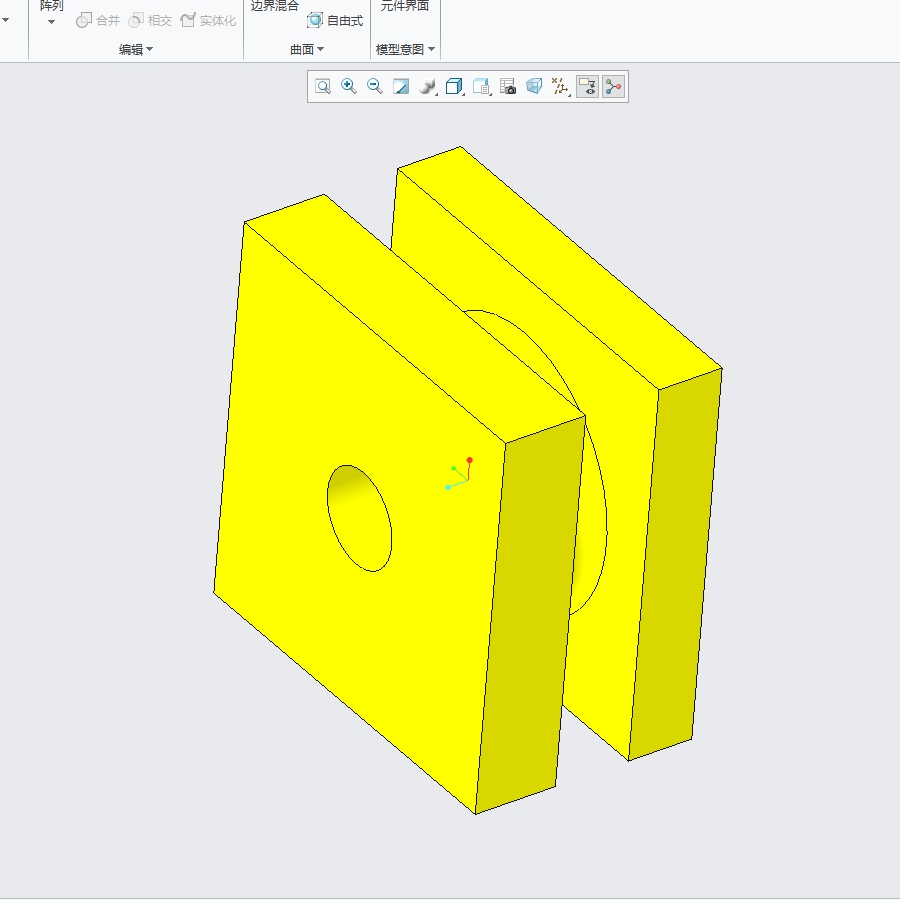
Task: Expand the 模型意图 group dropdown
Action: [405, 49]
